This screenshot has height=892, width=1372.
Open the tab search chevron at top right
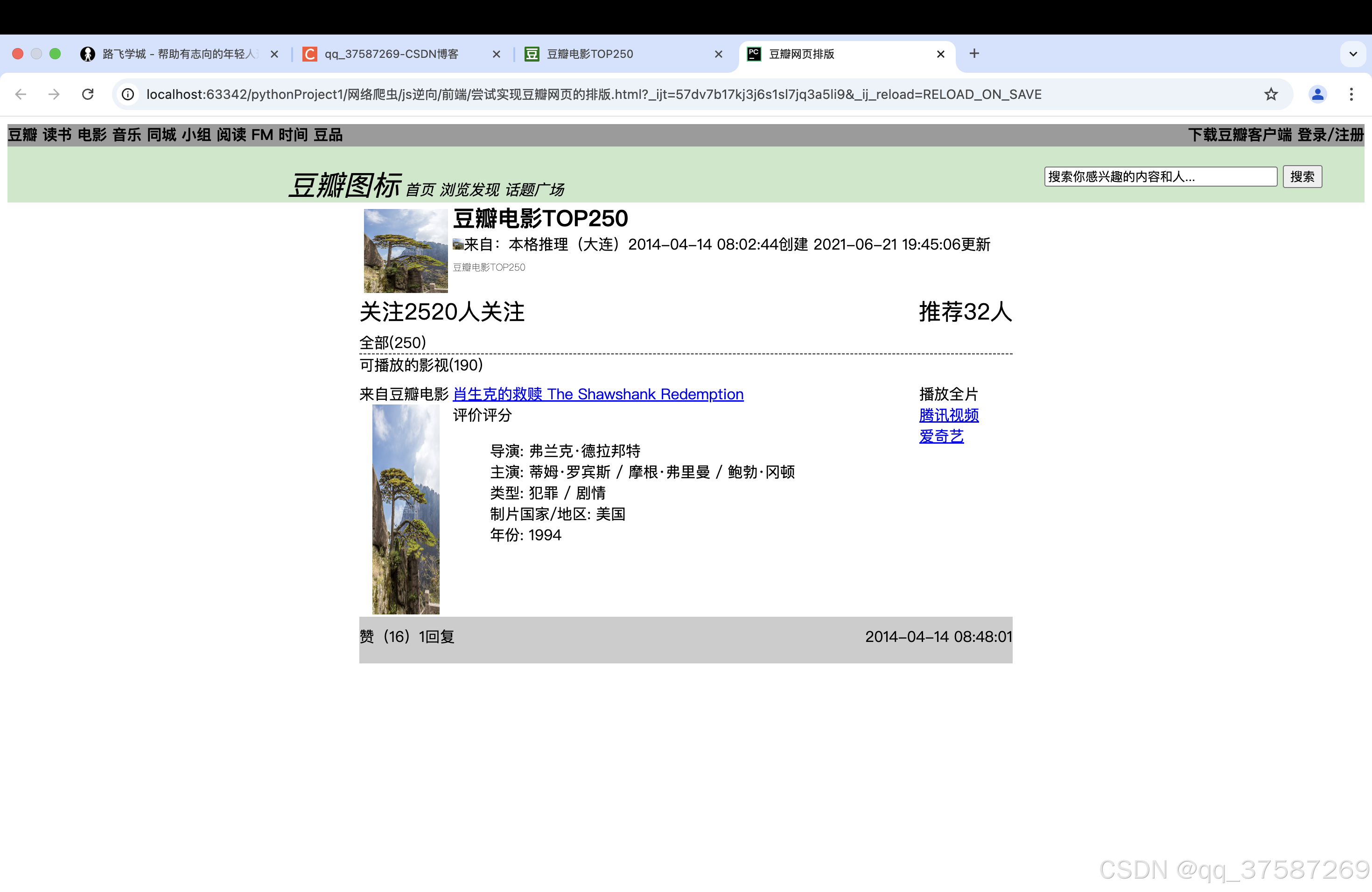pyautogui.click(x=1353, y=54)
